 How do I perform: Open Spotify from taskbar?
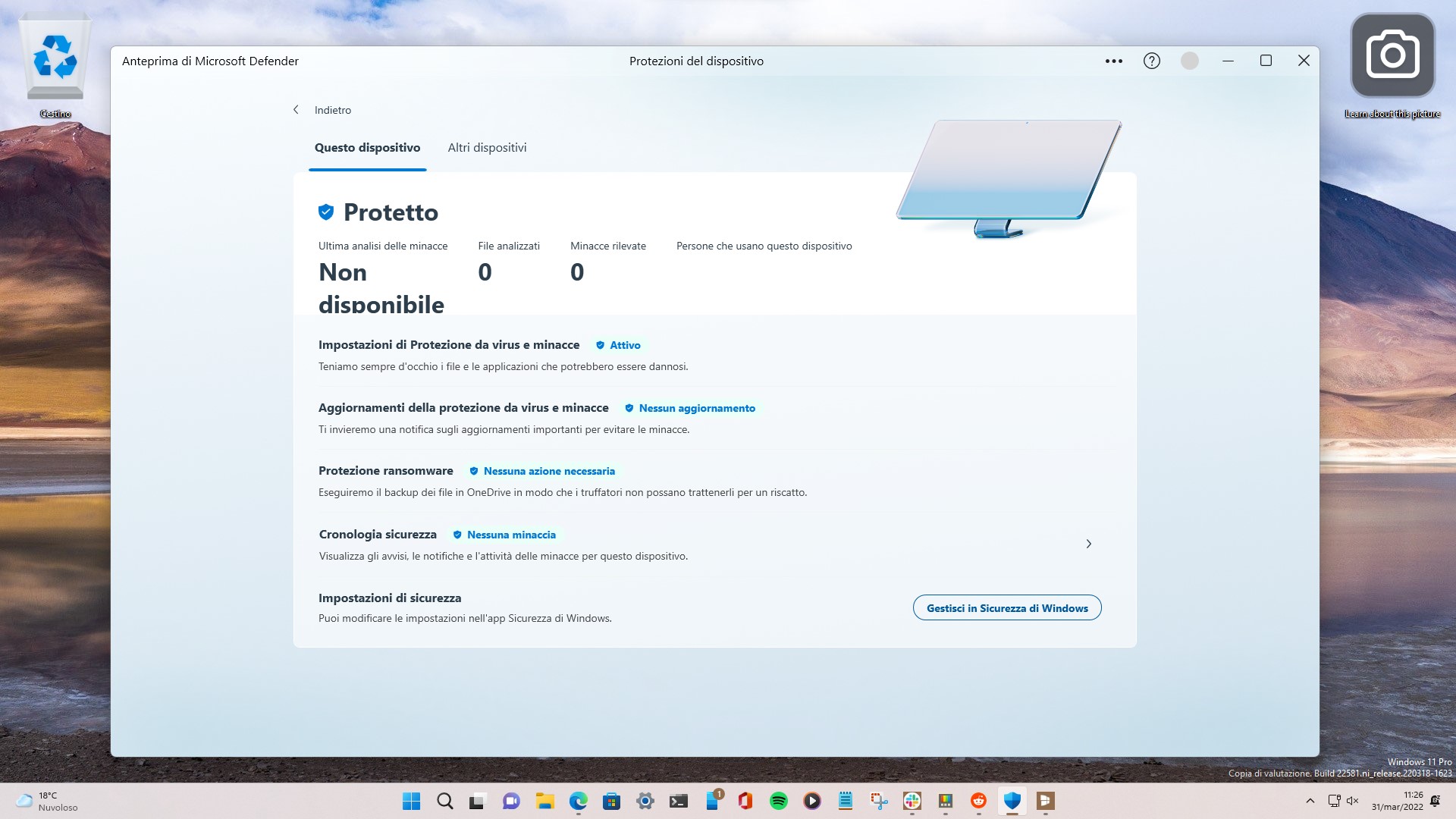click(x=778, y=801)
